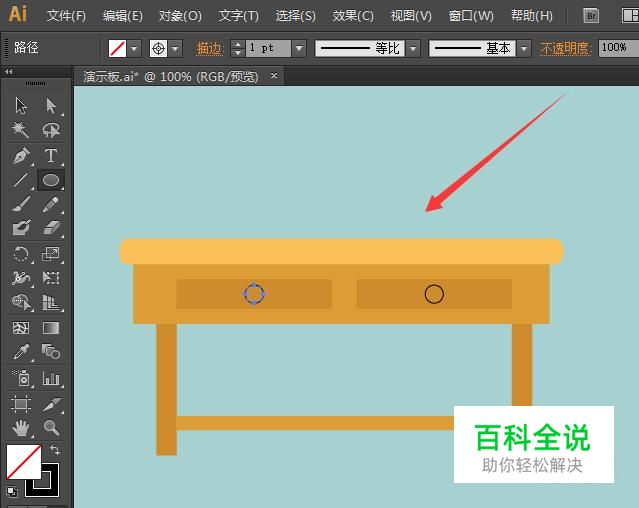The width and height of the screenshot is (639, 508).
Task: Select the Blend tool
Action: click(x=51, y=352)
